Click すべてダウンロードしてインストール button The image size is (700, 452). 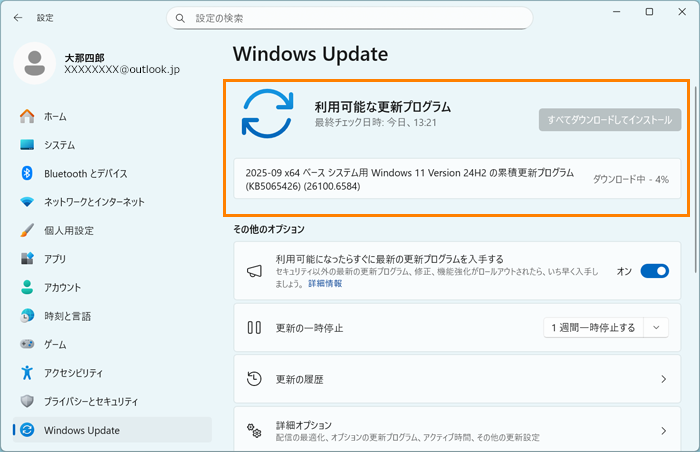tap(610, 120)
